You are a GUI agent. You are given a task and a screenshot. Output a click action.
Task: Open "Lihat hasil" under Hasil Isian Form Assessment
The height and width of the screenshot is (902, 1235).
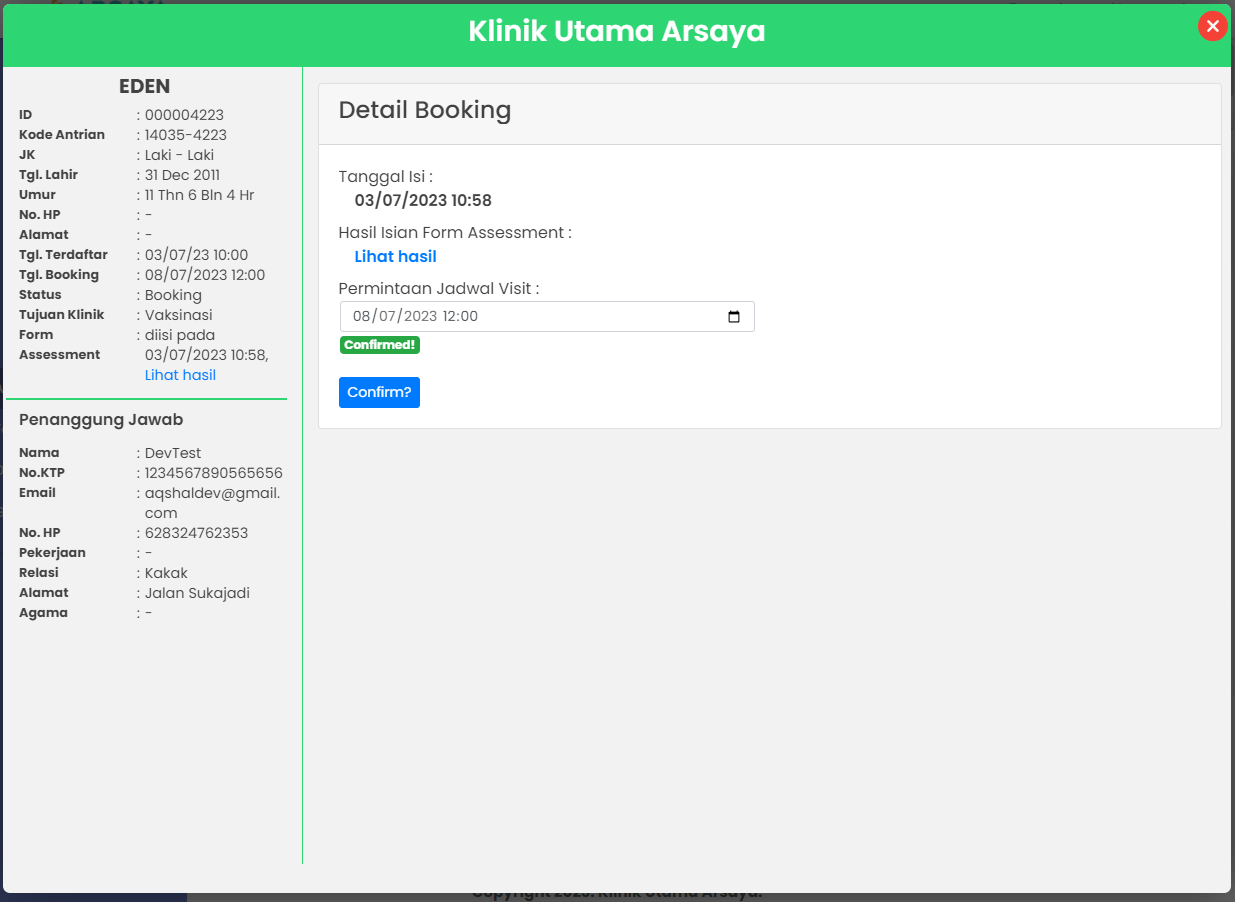(x=395, y=256)
